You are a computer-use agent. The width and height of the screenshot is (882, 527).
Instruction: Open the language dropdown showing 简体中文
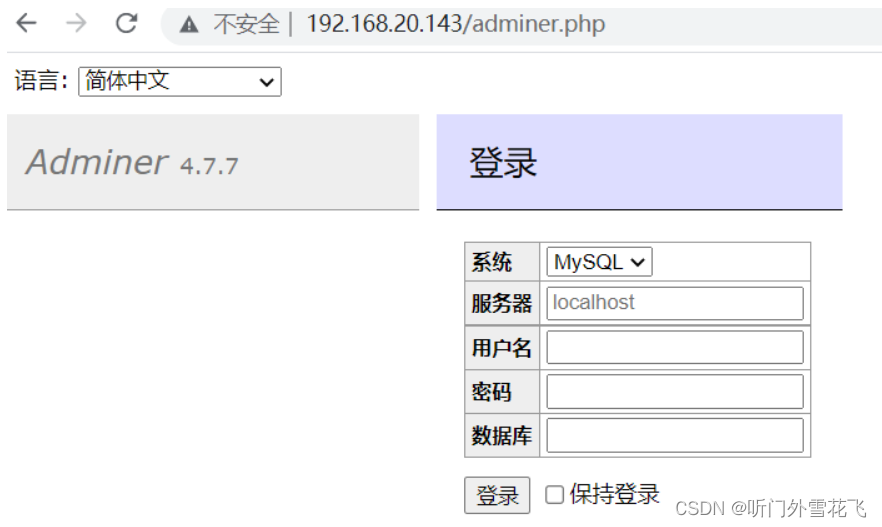pos(180,82)
